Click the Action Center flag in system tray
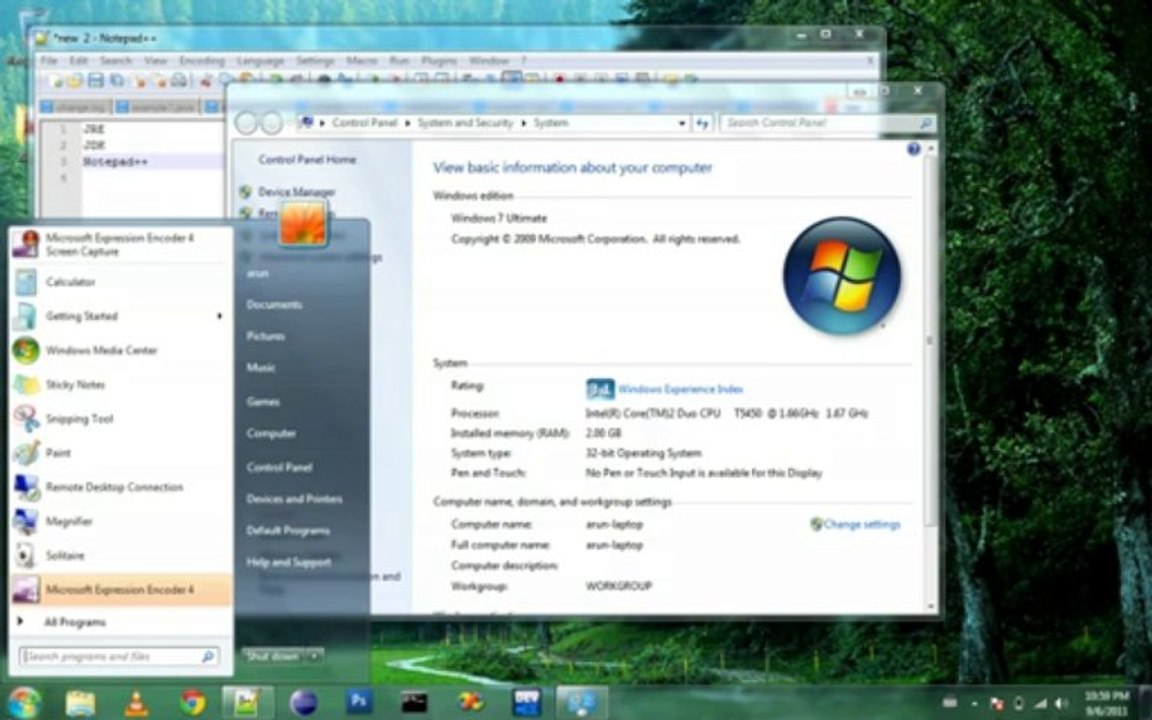This screenshot has height=720, width=1152. (997, 704)
